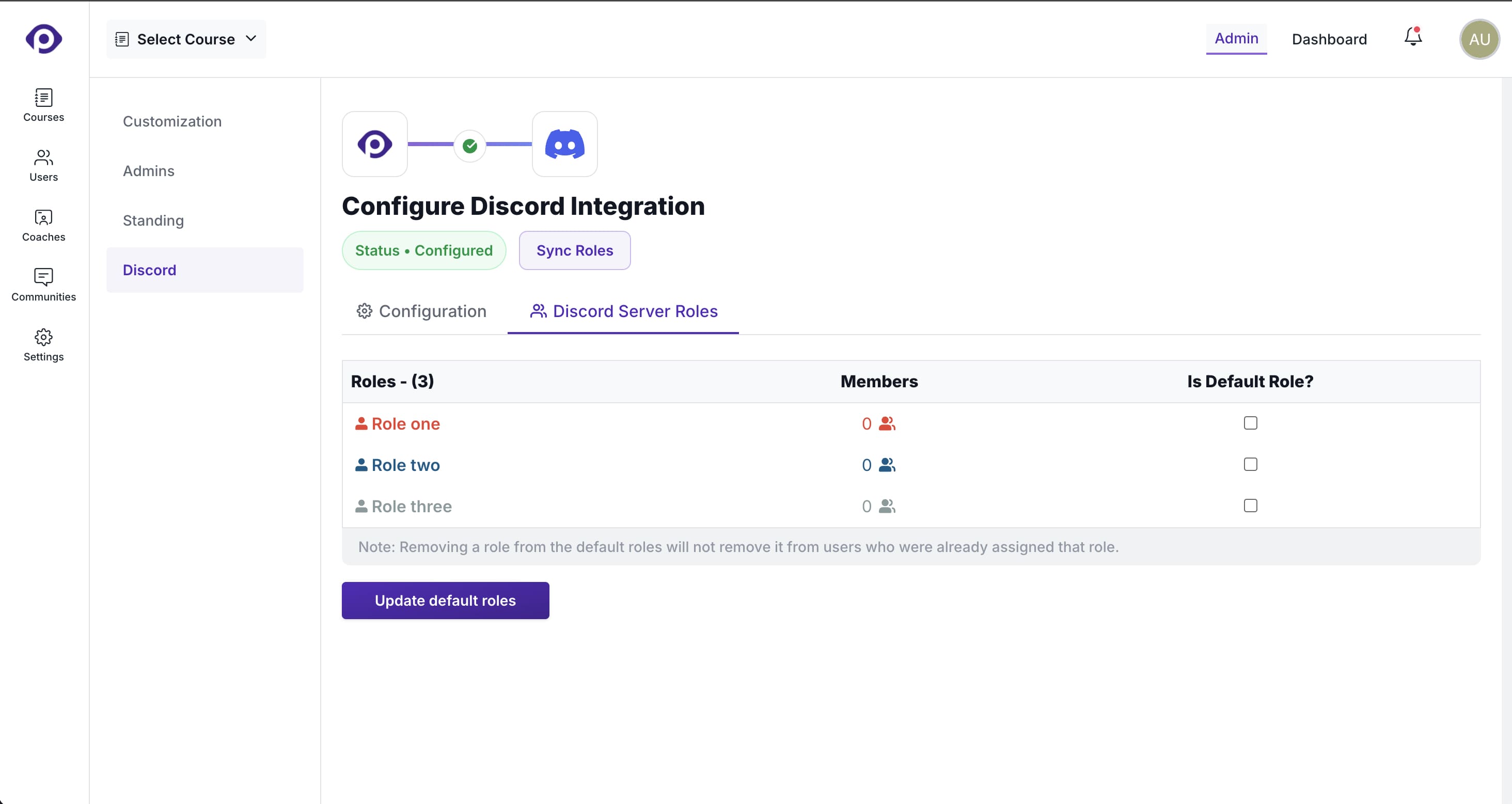The width and height of the screenshot is (1512, 804).
Task: Click the notification bell icon
Action: point(1413,38)
